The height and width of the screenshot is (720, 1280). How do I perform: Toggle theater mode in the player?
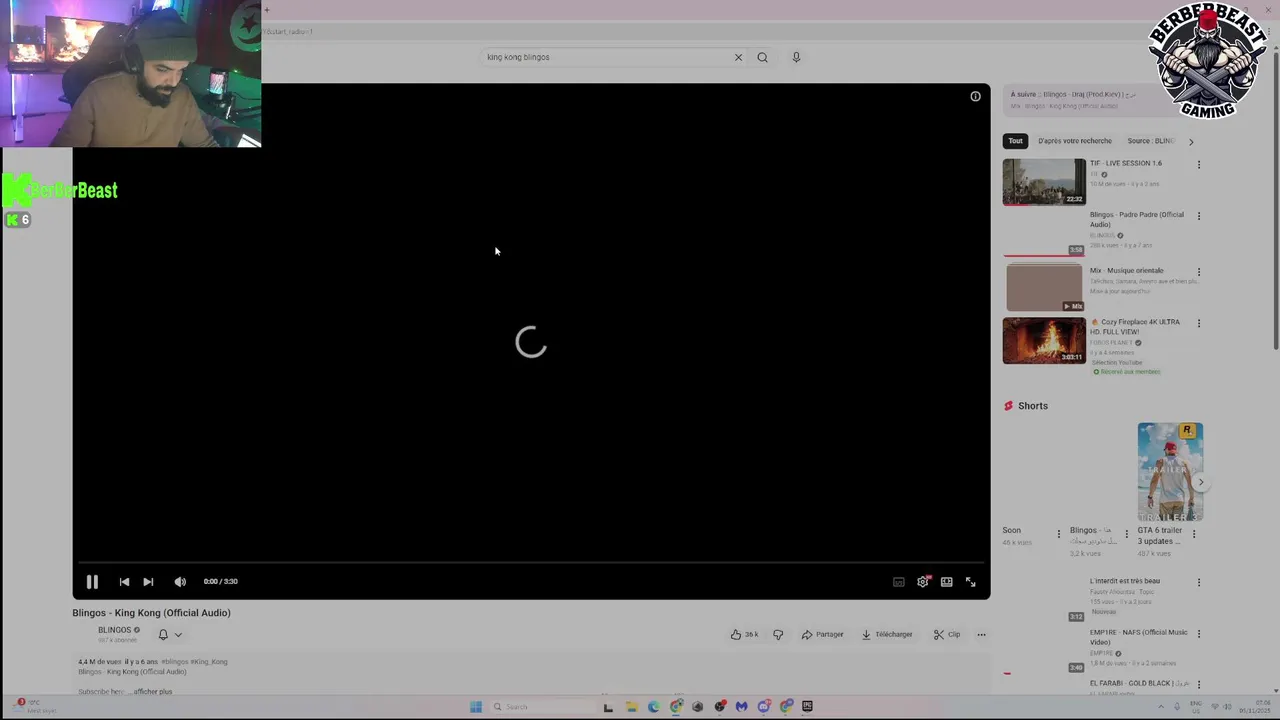click(946, 582)
